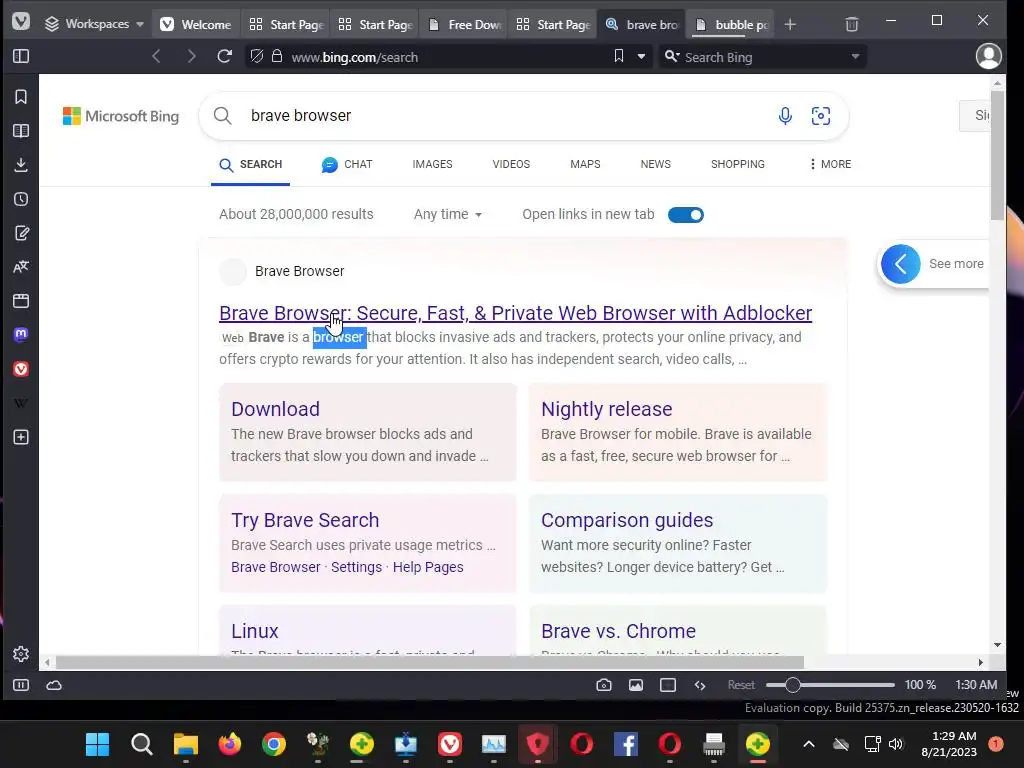1024x768 pixels.
Task: Open the Help Pages link
Action: [x=428, y=567]
